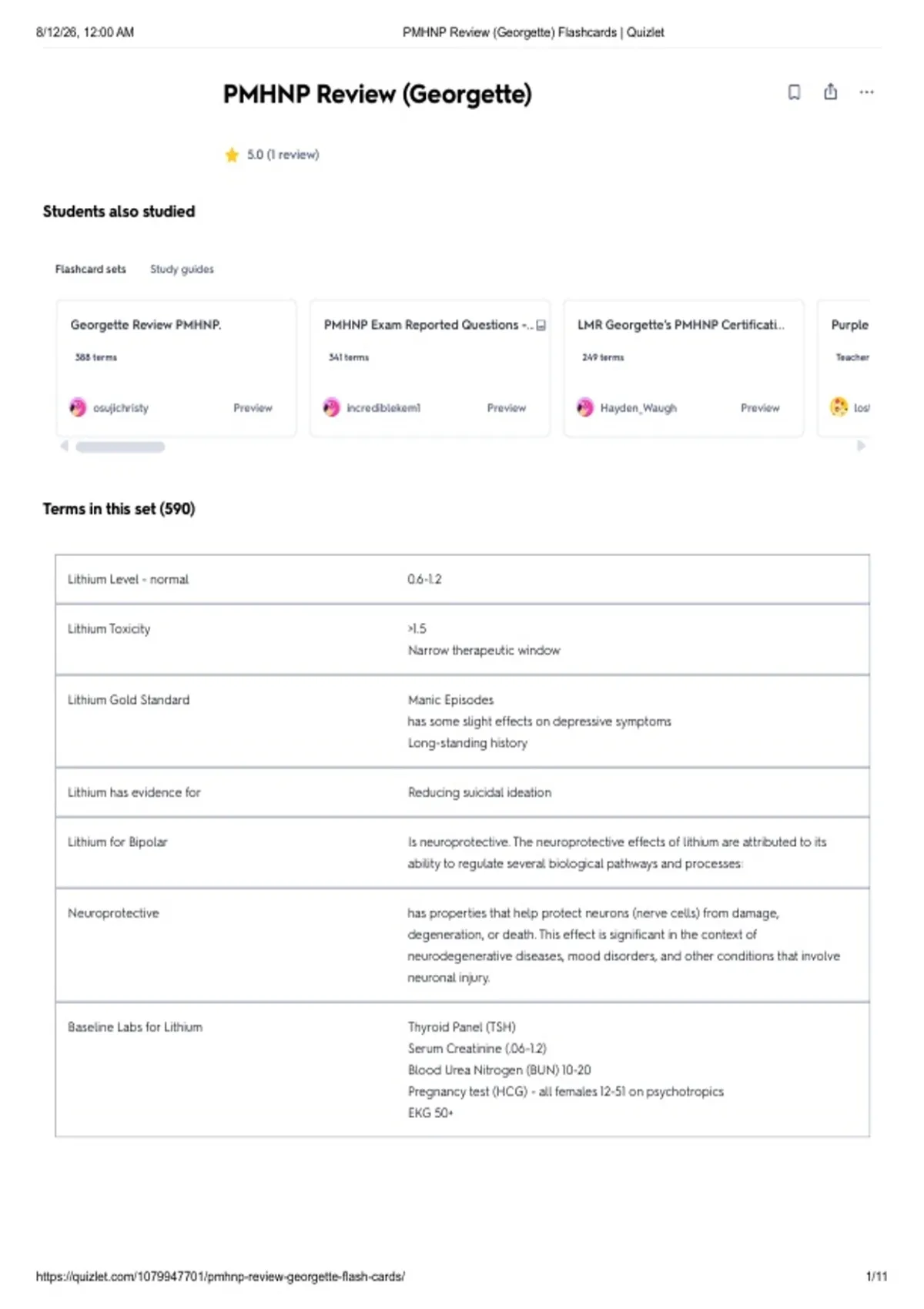Click Hayden_Waugh's profile avatar
Image resolution: width=924 pixels, height=1309 pixels.
tap(585, 407)
